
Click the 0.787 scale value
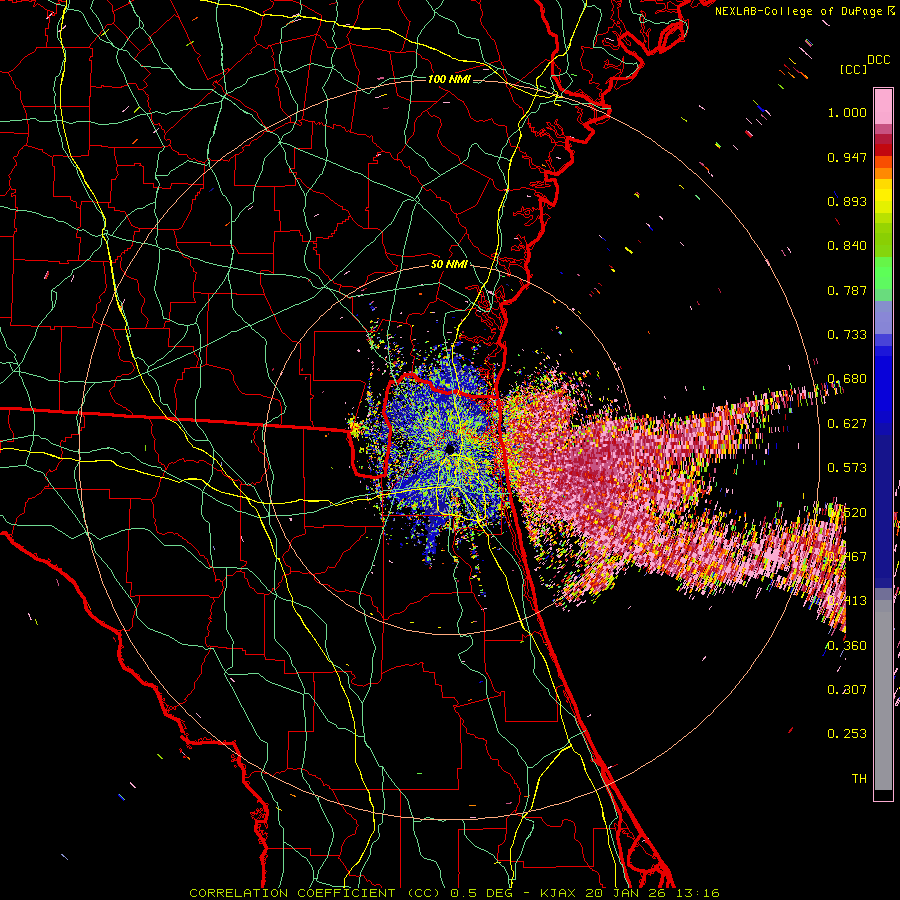pos(847,290)
